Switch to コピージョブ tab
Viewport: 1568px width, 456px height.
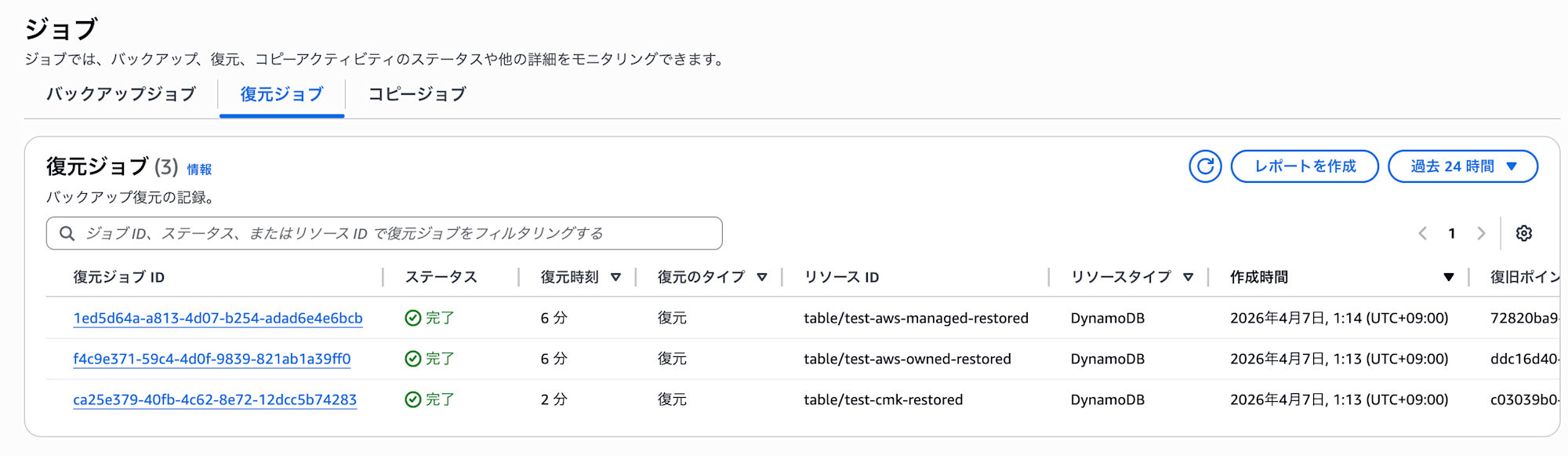tap(417, 94)
